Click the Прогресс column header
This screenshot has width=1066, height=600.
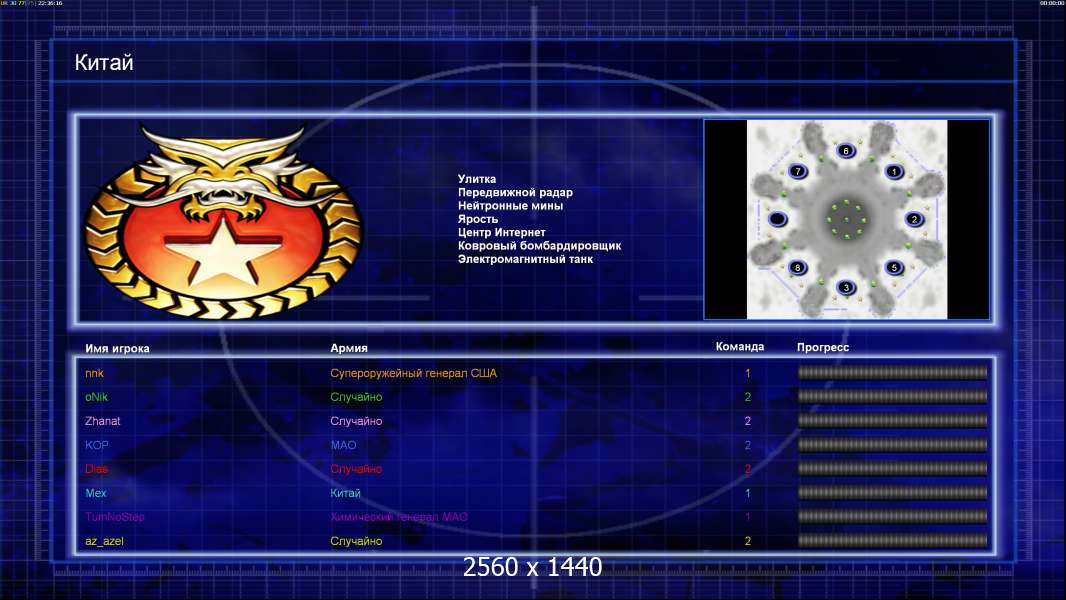tap(823, 347)
